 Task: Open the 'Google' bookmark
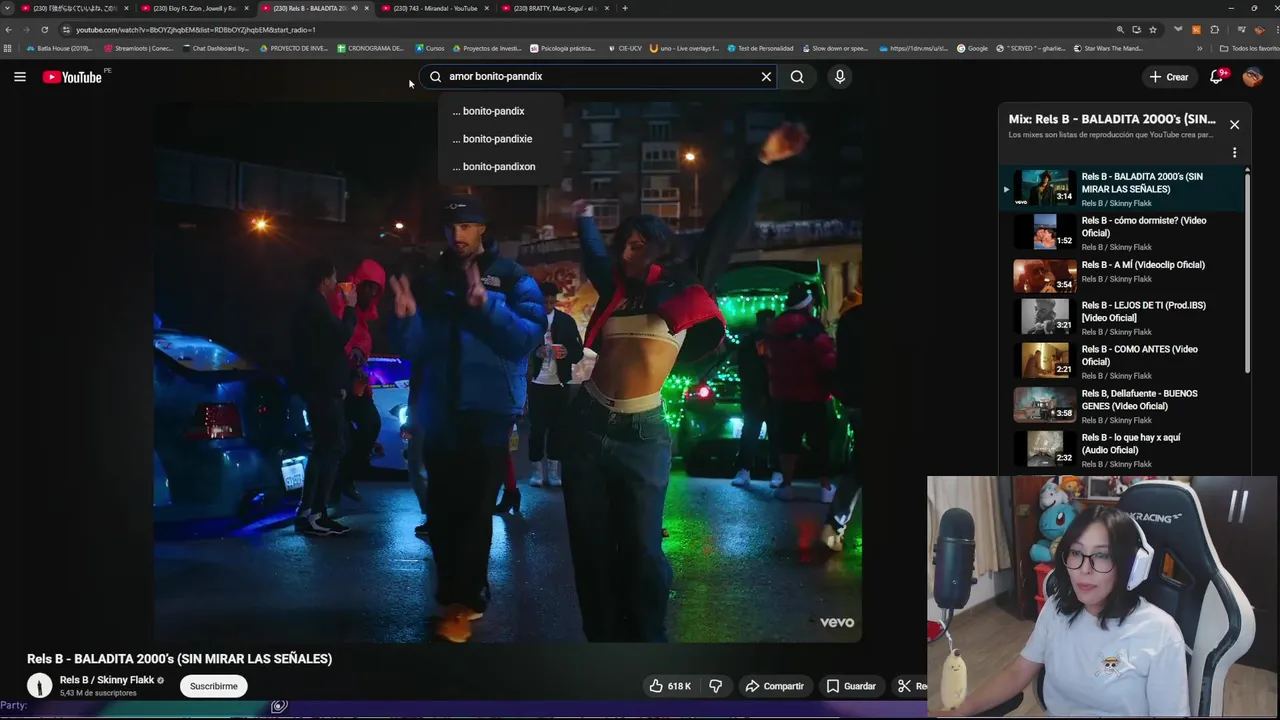coord(972,48)
